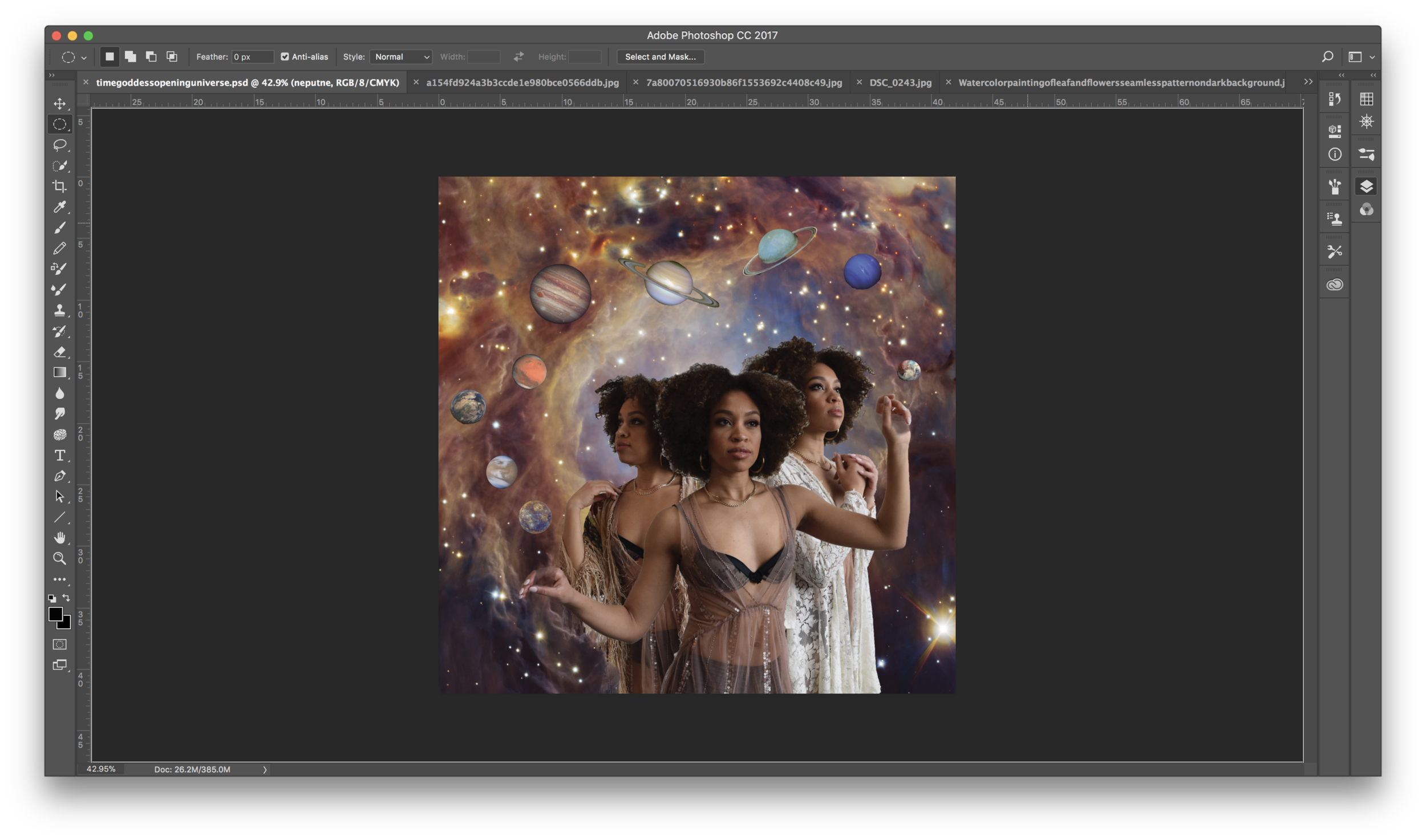1426x840 pixels.
Task: Switch to timegoddessopeninguniverse.psd tab
Action: click(247, 83)
